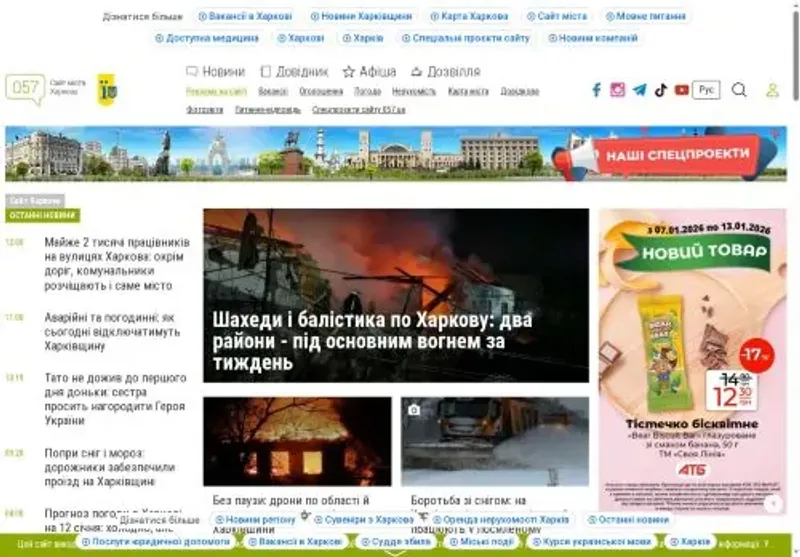Image resolution: width=800 pixels, height=557 pixels.
Task: Select the Мовне питання tag
Action: coord(645,16)
